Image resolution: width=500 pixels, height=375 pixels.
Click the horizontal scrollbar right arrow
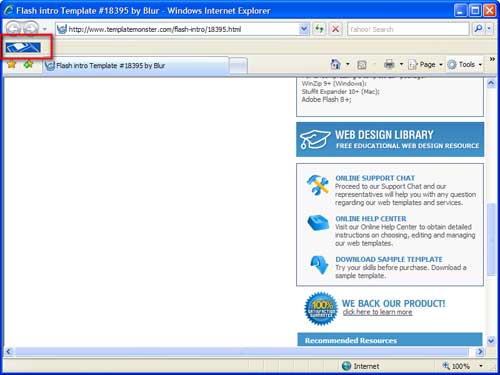coord(480,351)
